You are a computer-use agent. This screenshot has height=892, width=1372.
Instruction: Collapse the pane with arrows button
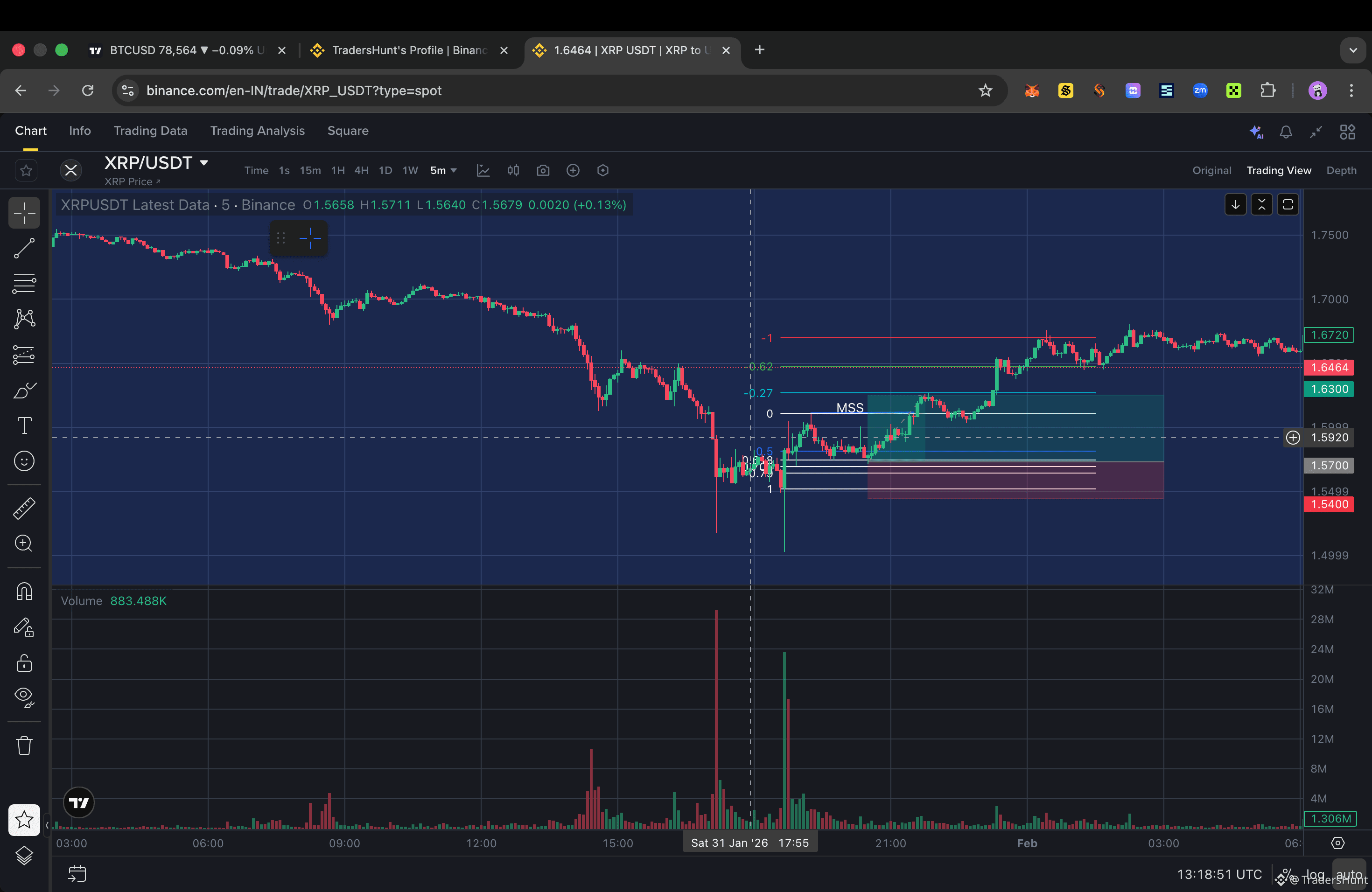(x=1261, y=204)
